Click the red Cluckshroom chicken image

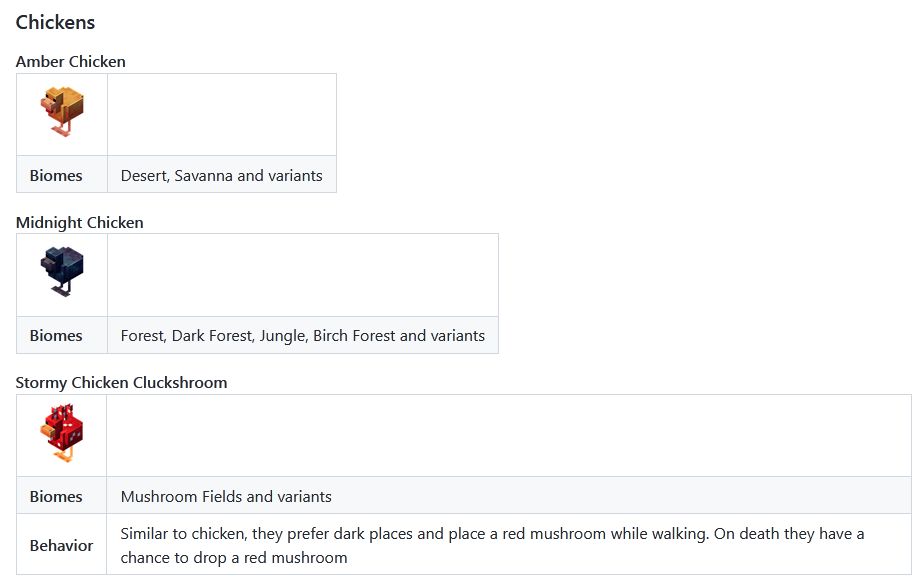[62, 433]
